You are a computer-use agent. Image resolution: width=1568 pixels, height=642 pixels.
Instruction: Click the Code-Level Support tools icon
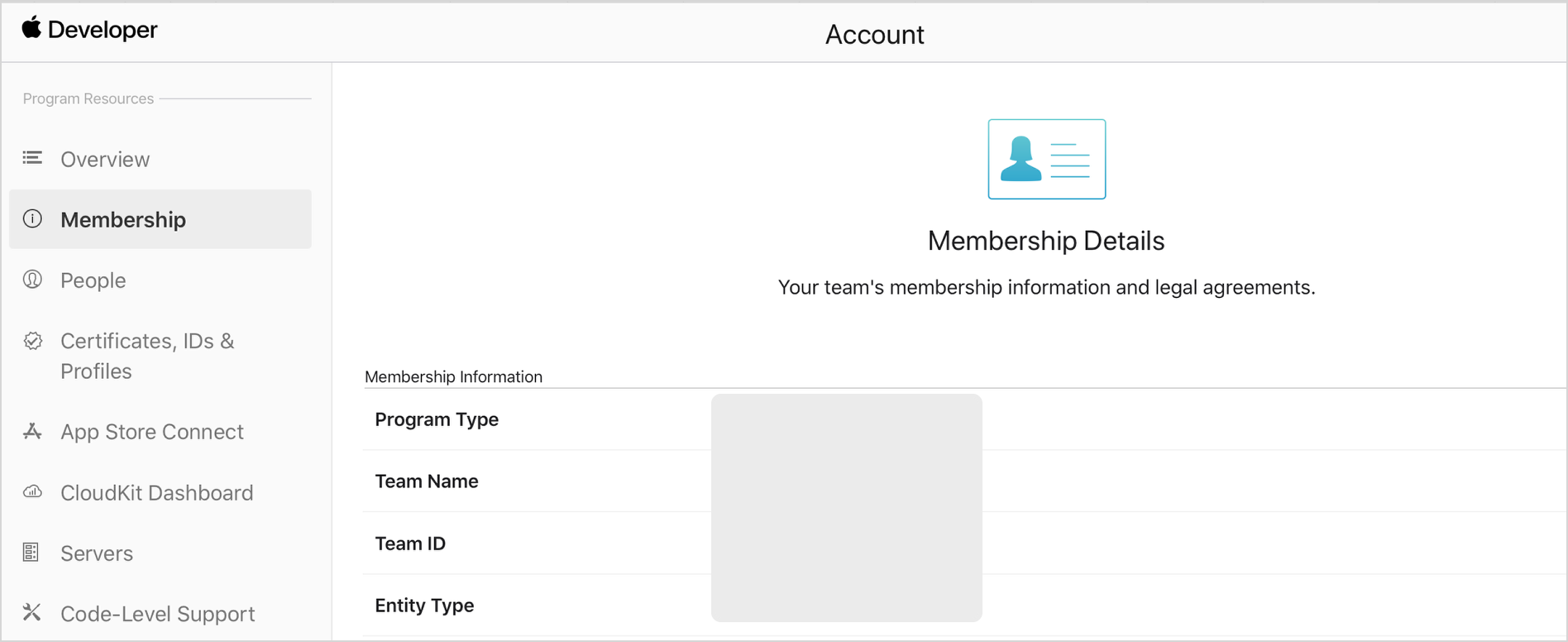tap(31, 612)
